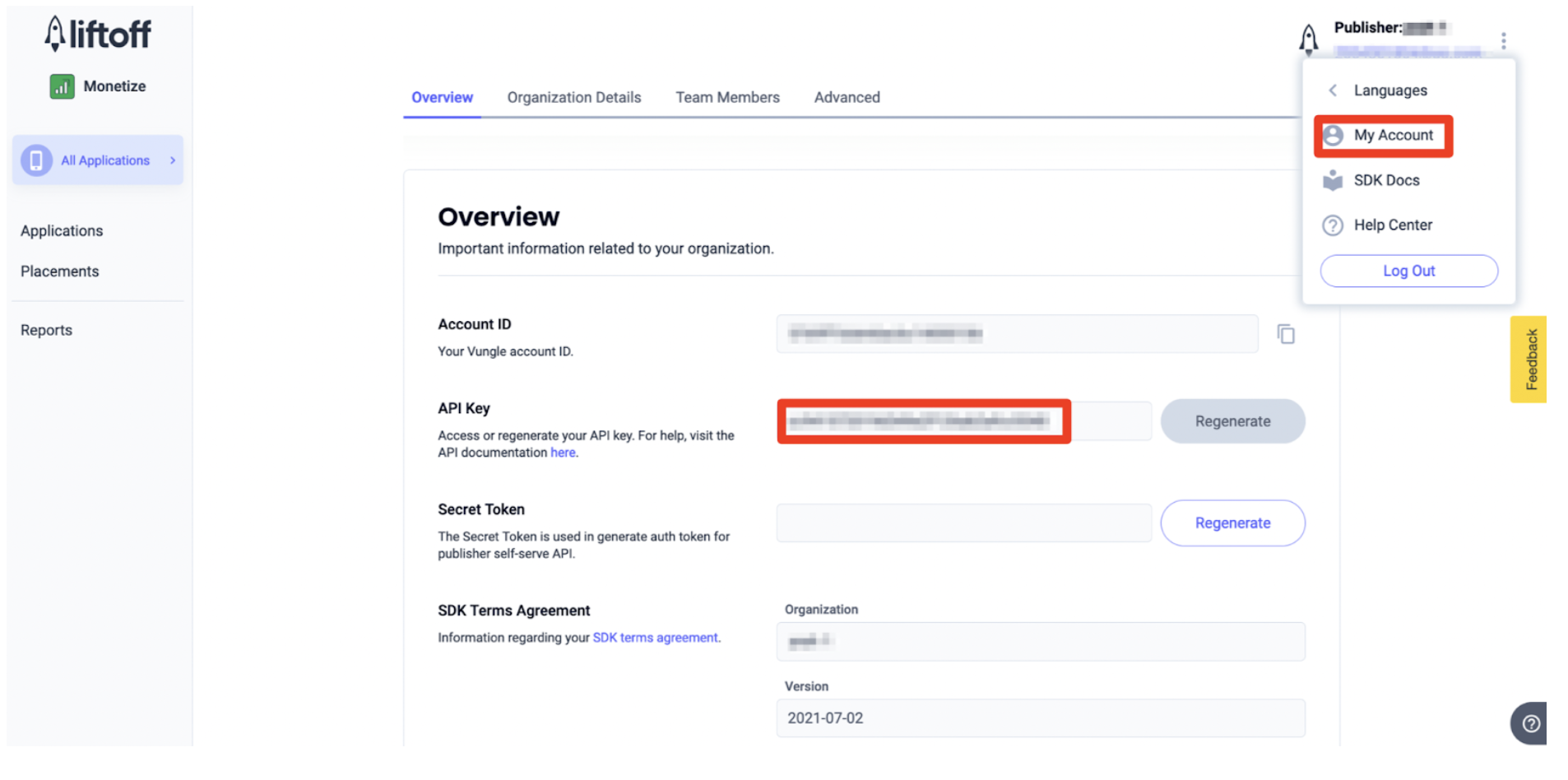Click the Secret Token field

click(963, 522)
